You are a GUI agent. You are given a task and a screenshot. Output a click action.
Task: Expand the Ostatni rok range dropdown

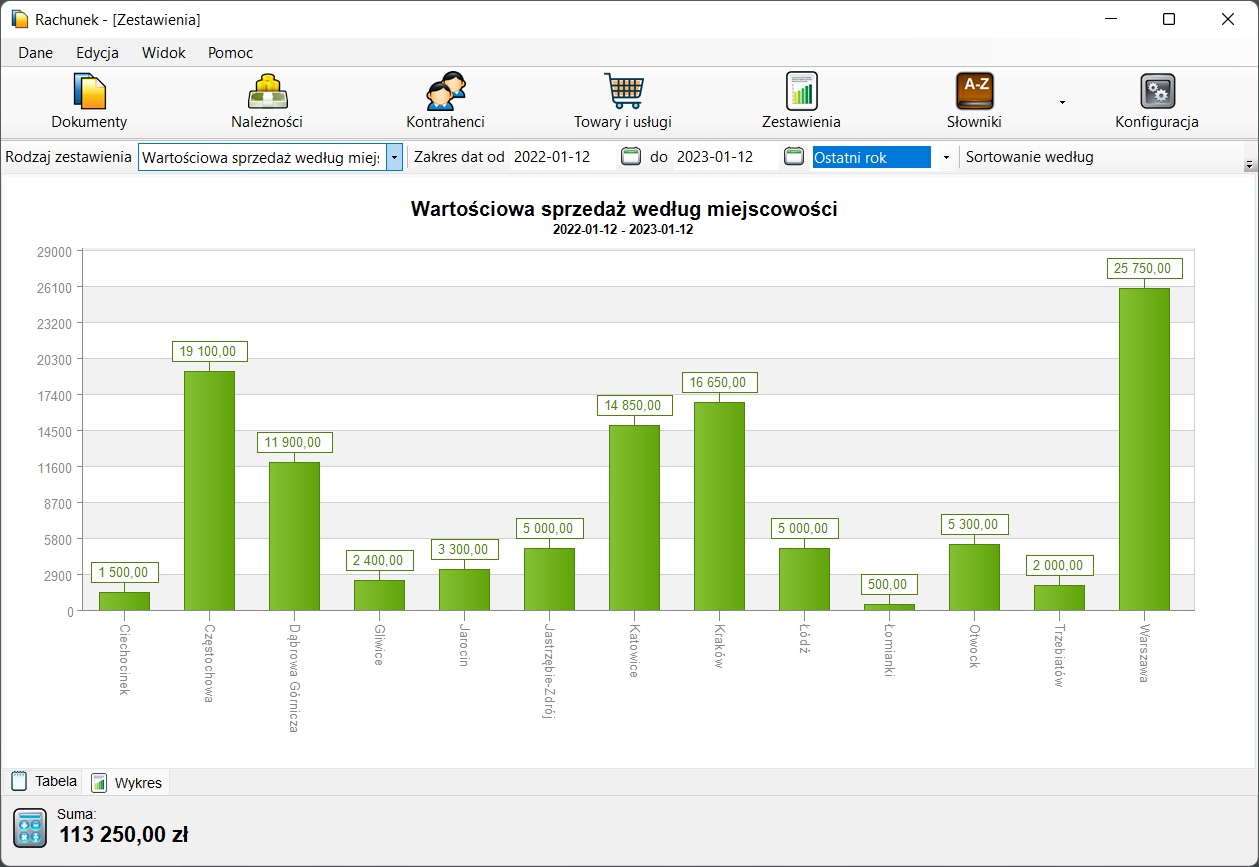[x=946, y=158]
